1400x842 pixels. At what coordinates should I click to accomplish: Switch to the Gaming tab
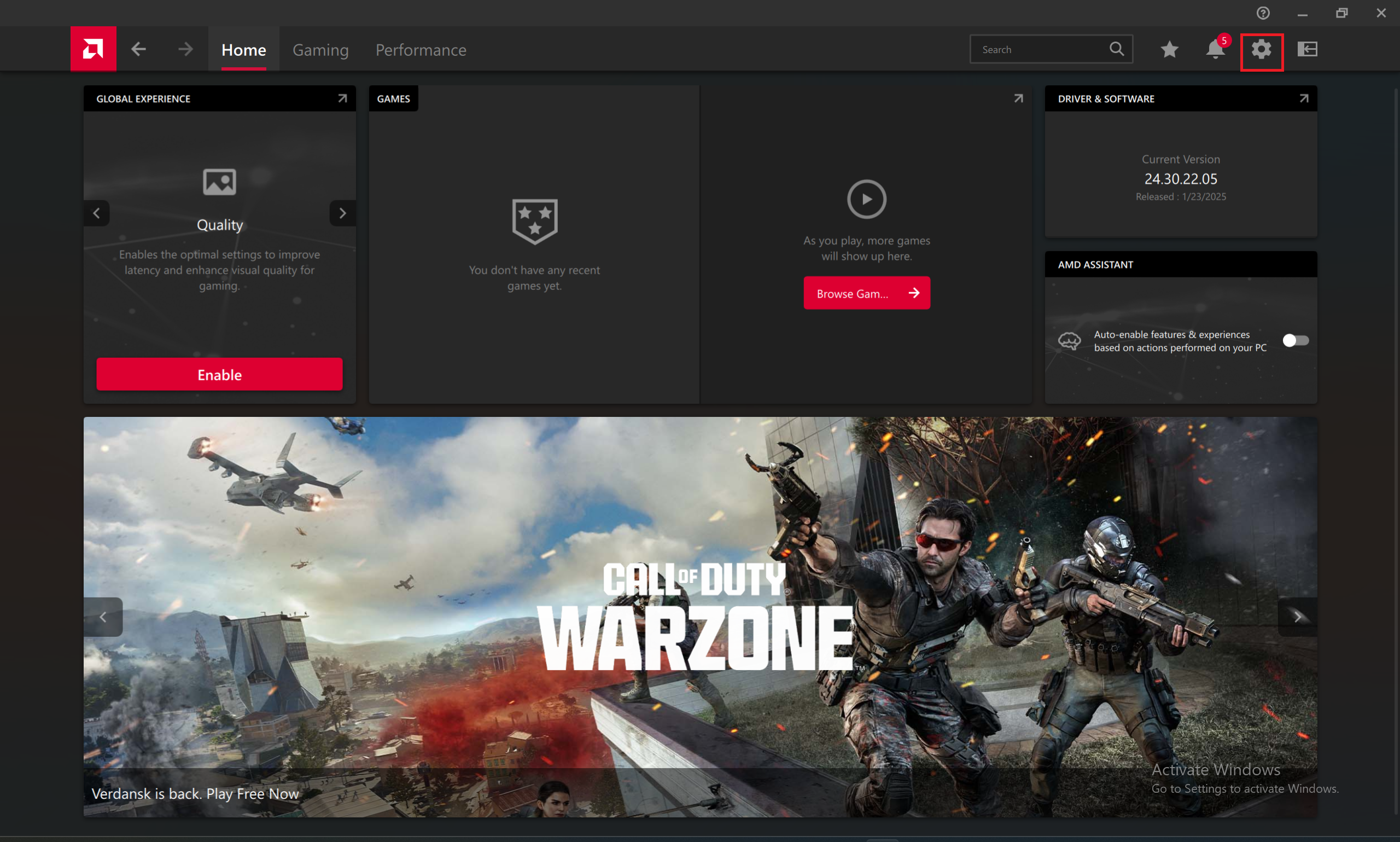[320, 49]
